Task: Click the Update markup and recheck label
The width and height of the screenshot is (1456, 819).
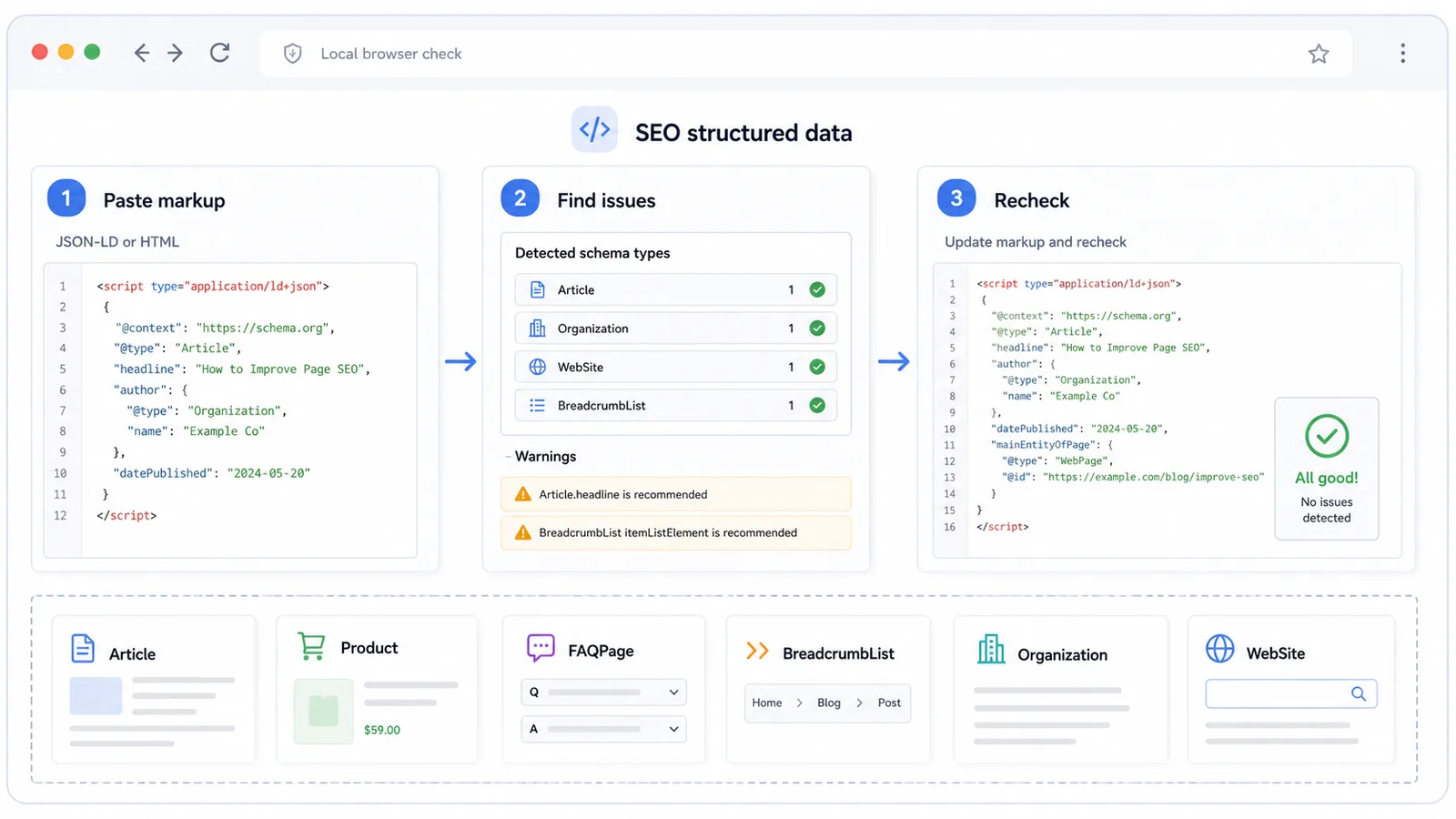Action: click(1036, 242)
